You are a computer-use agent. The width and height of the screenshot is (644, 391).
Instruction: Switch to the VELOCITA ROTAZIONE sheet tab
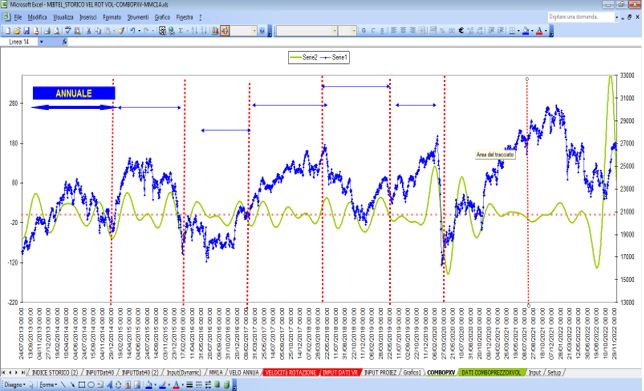tap(290, 373)
